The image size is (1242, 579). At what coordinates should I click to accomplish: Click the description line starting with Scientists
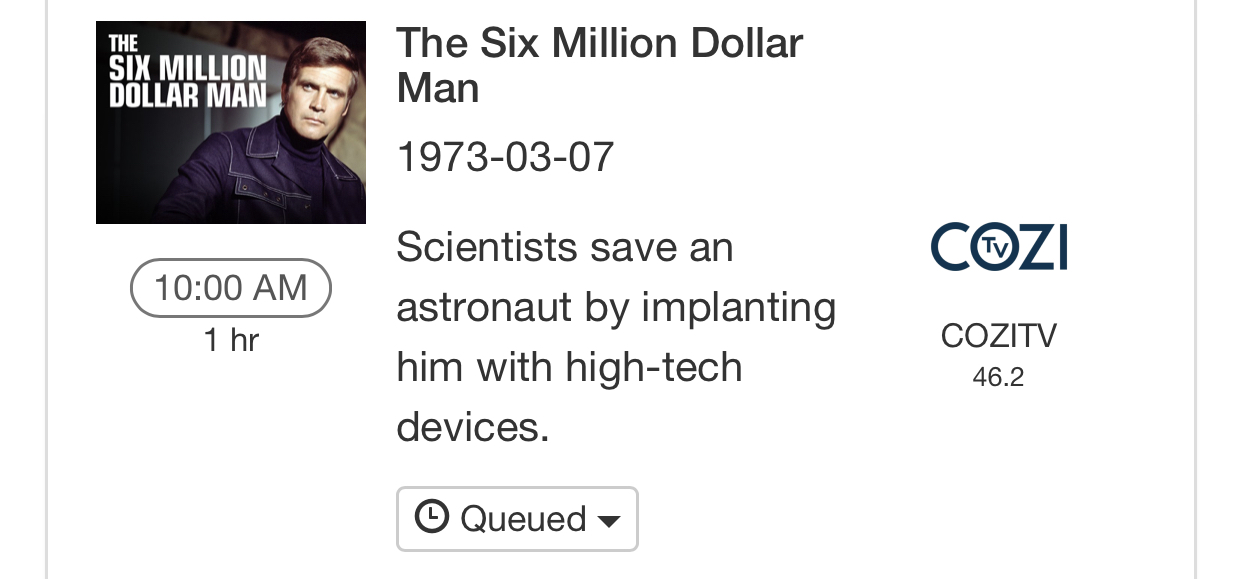[565, 247]
